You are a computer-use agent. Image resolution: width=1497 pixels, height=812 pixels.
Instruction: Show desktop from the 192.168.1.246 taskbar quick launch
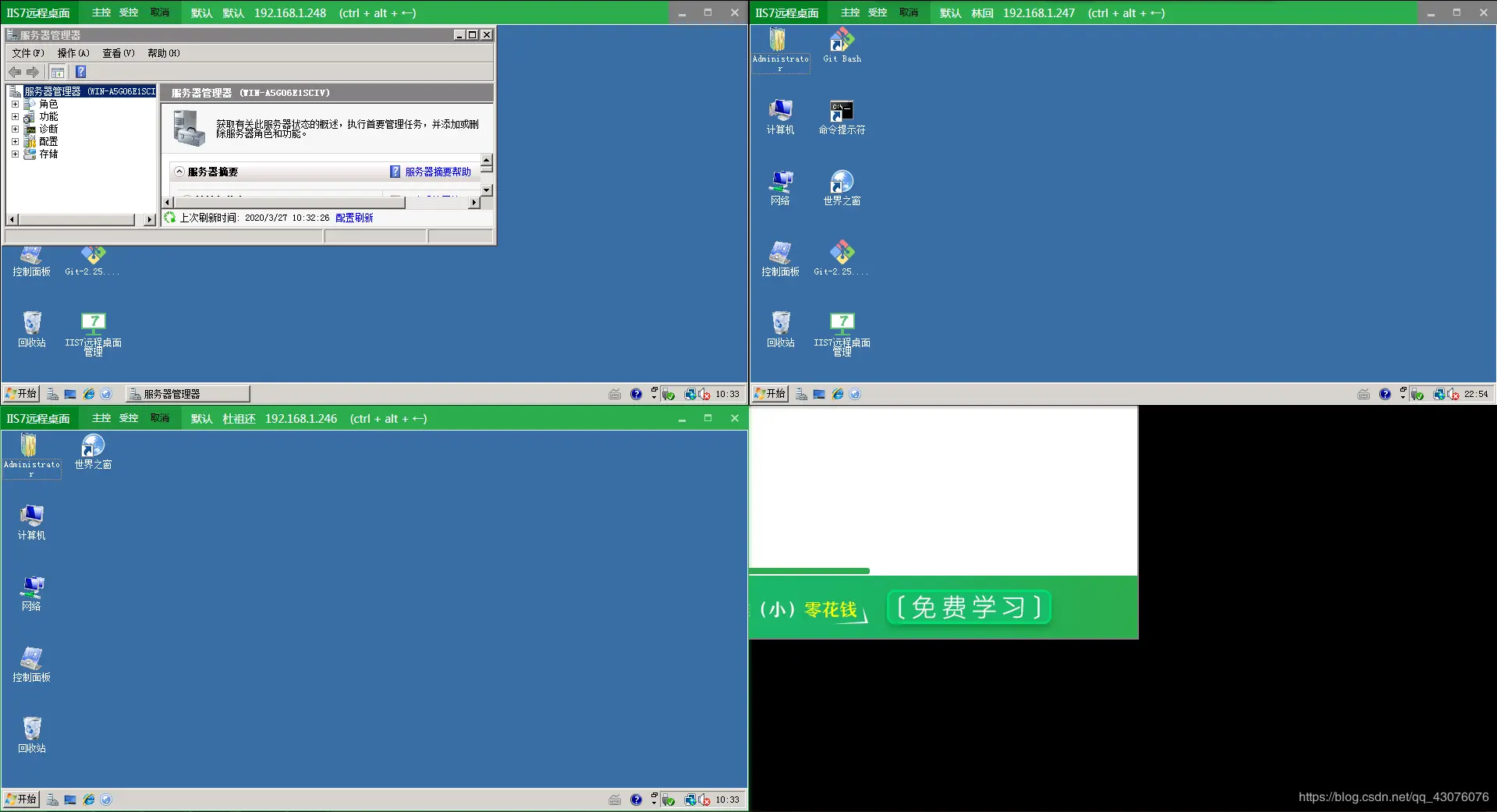point(70,800)
